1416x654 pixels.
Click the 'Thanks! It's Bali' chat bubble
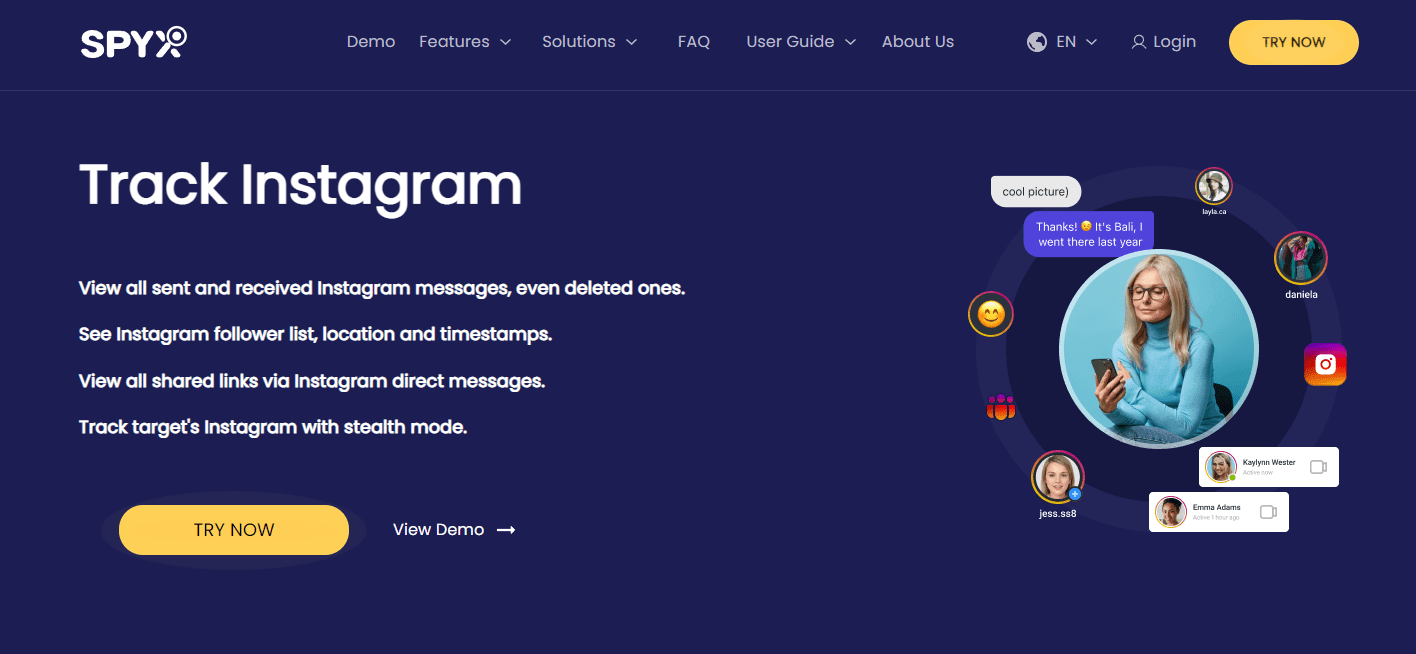(x=1089, y=234)
